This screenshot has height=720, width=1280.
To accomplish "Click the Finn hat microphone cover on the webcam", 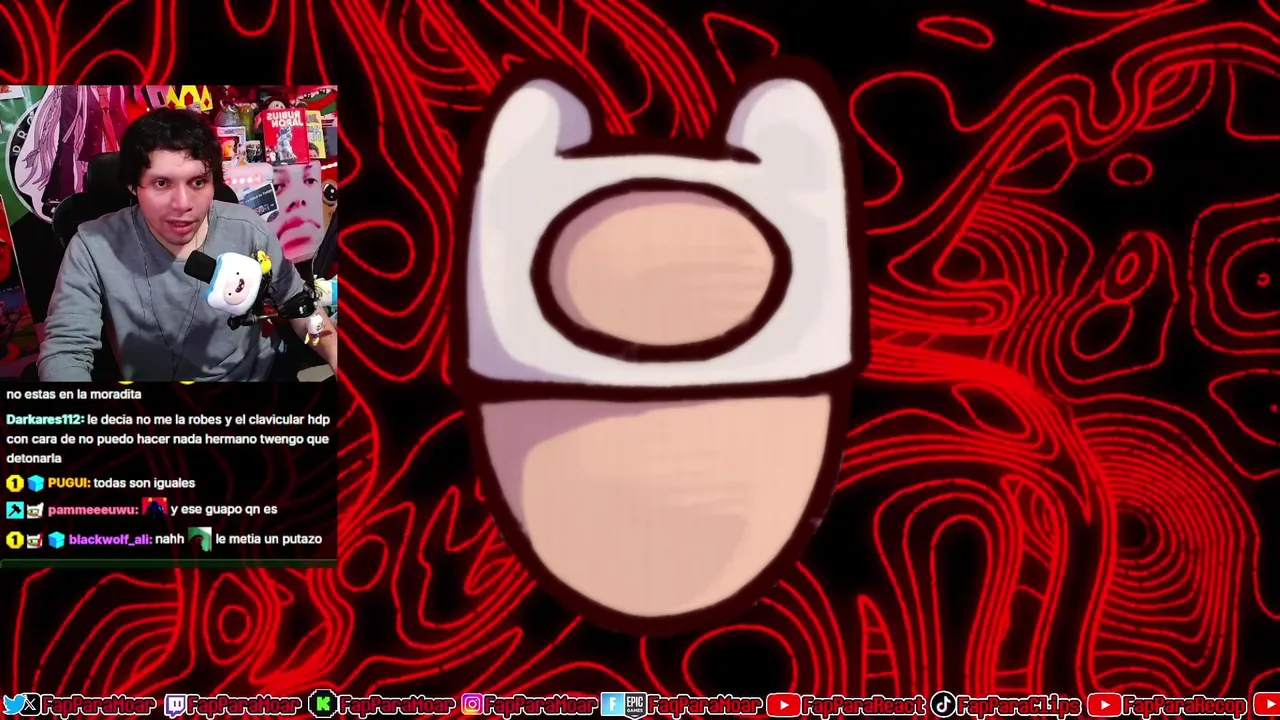I will point(236,284).
